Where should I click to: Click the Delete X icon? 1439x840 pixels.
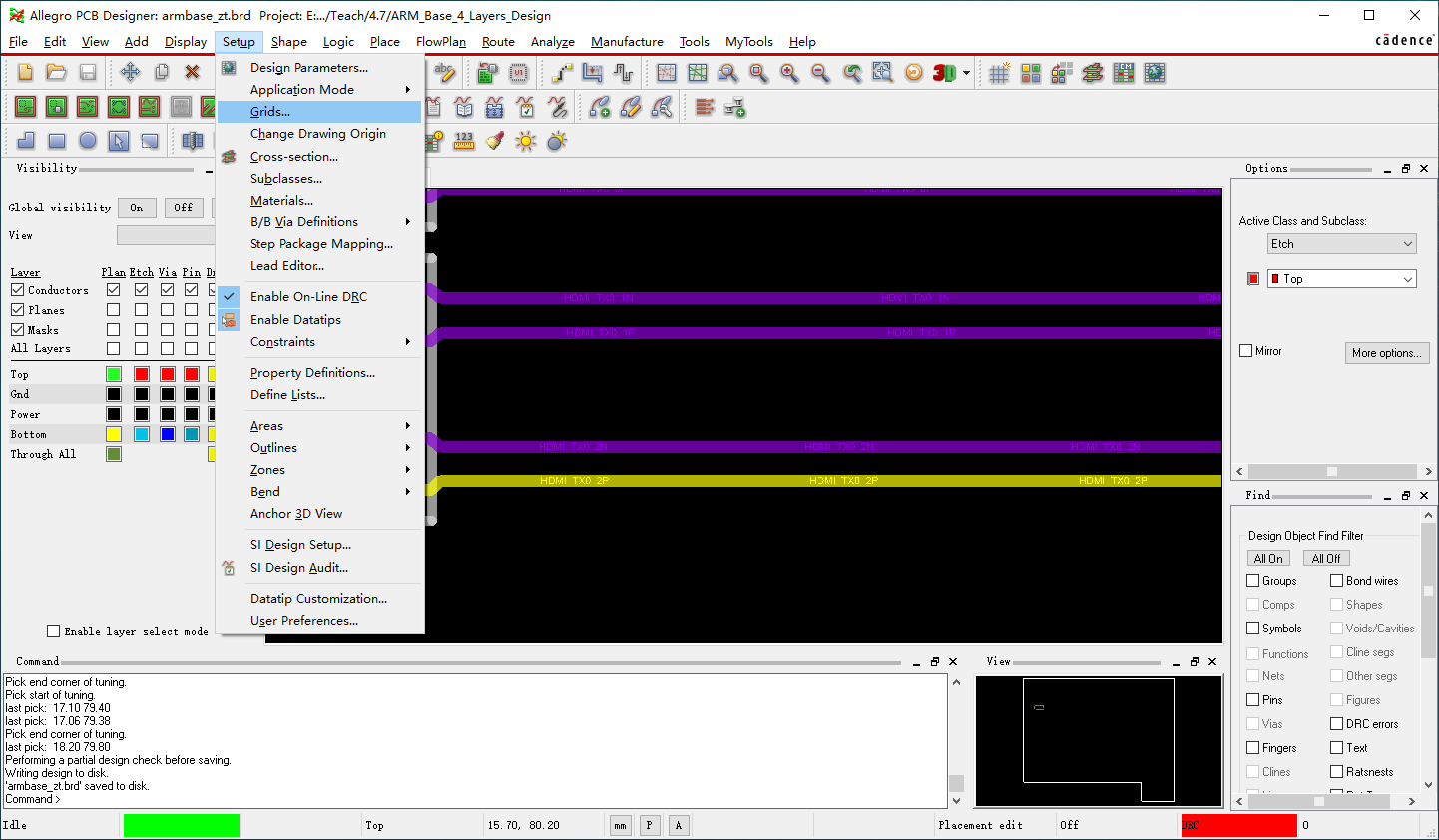coord(192,72)
